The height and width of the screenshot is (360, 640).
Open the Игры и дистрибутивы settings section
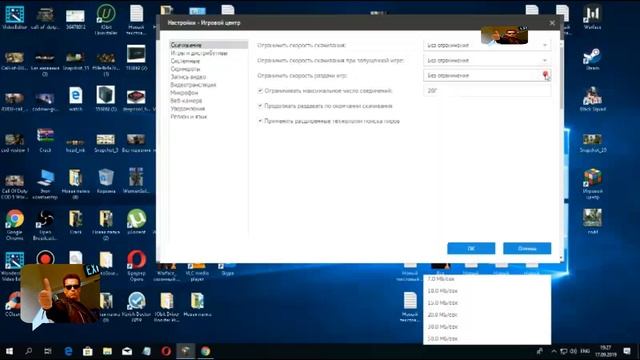point(199,53)
